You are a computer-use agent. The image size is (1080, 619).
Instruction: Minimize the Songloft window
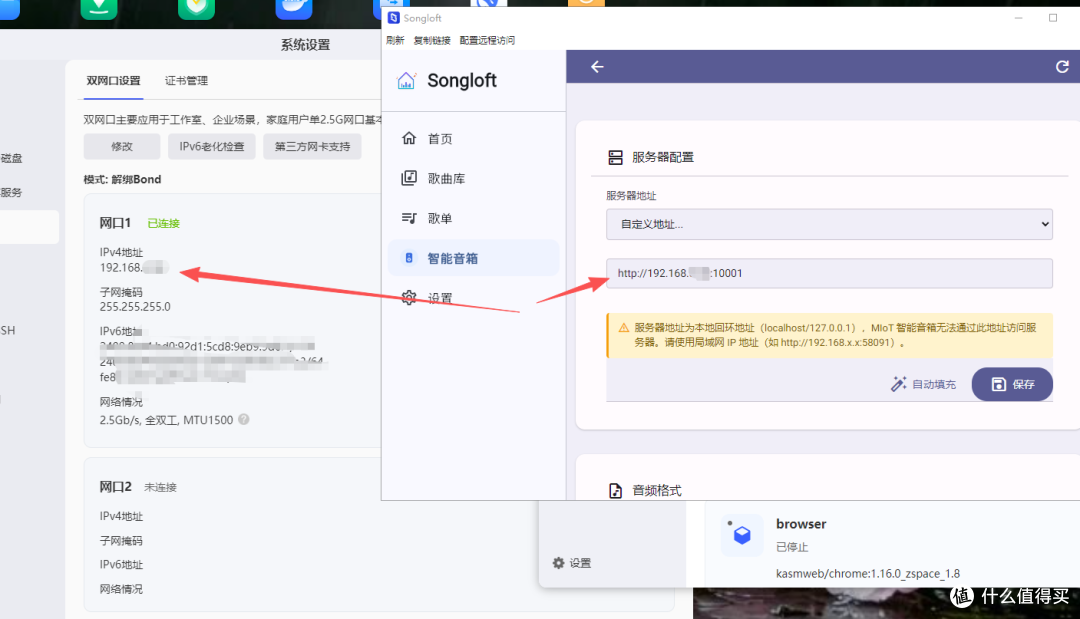coord(1019,18)
